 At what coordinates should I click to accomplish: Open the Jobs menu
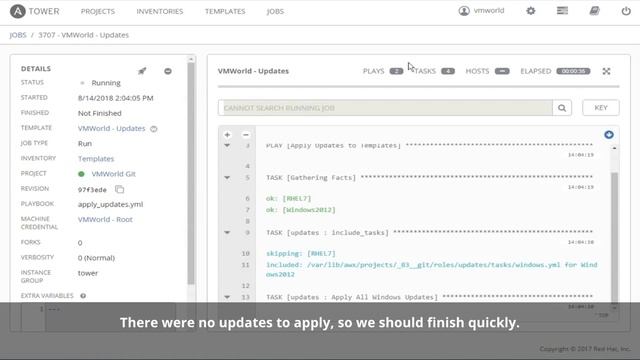pos(275,11)
